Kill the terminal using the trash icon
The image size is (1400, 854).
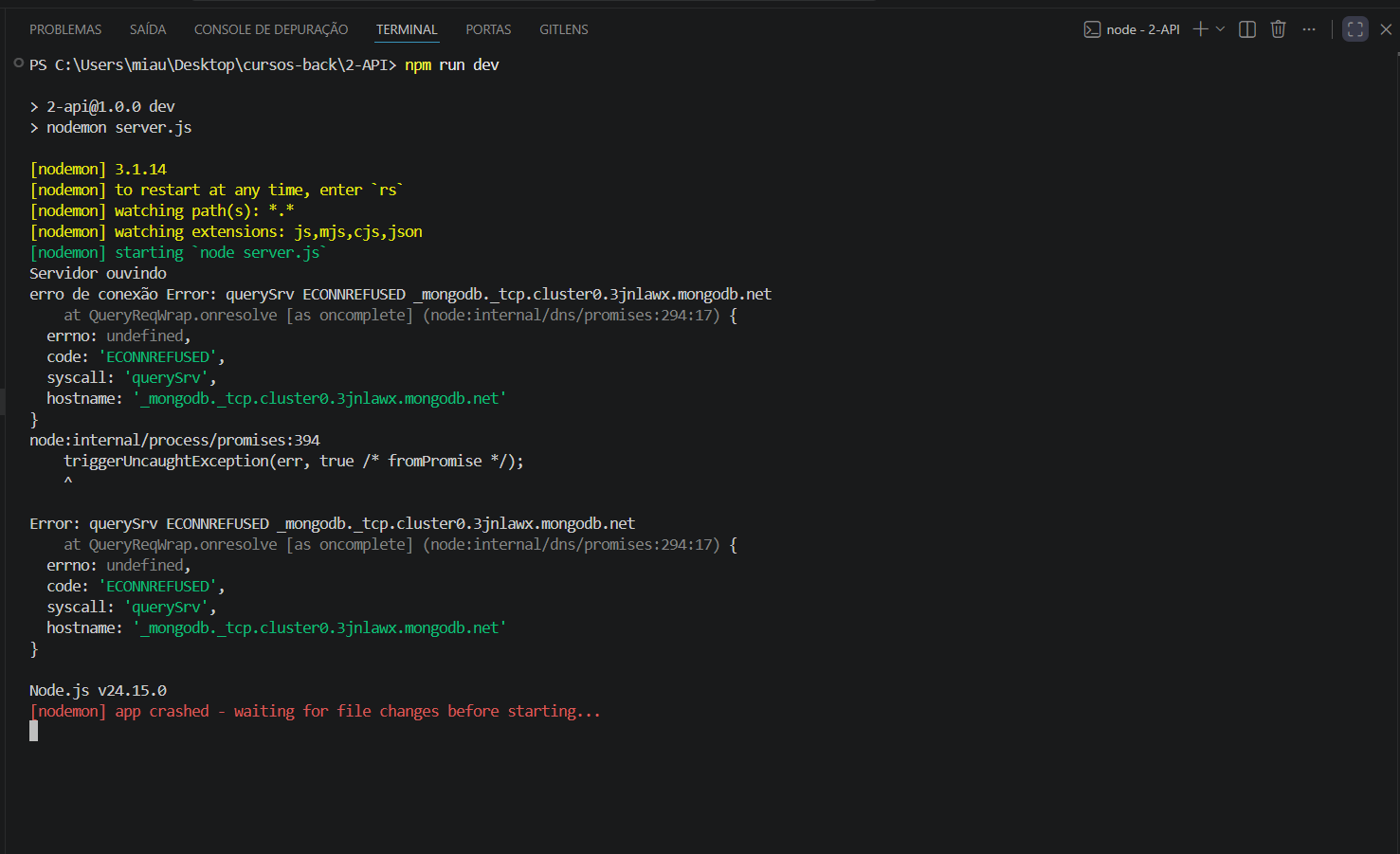[1278, 29]
